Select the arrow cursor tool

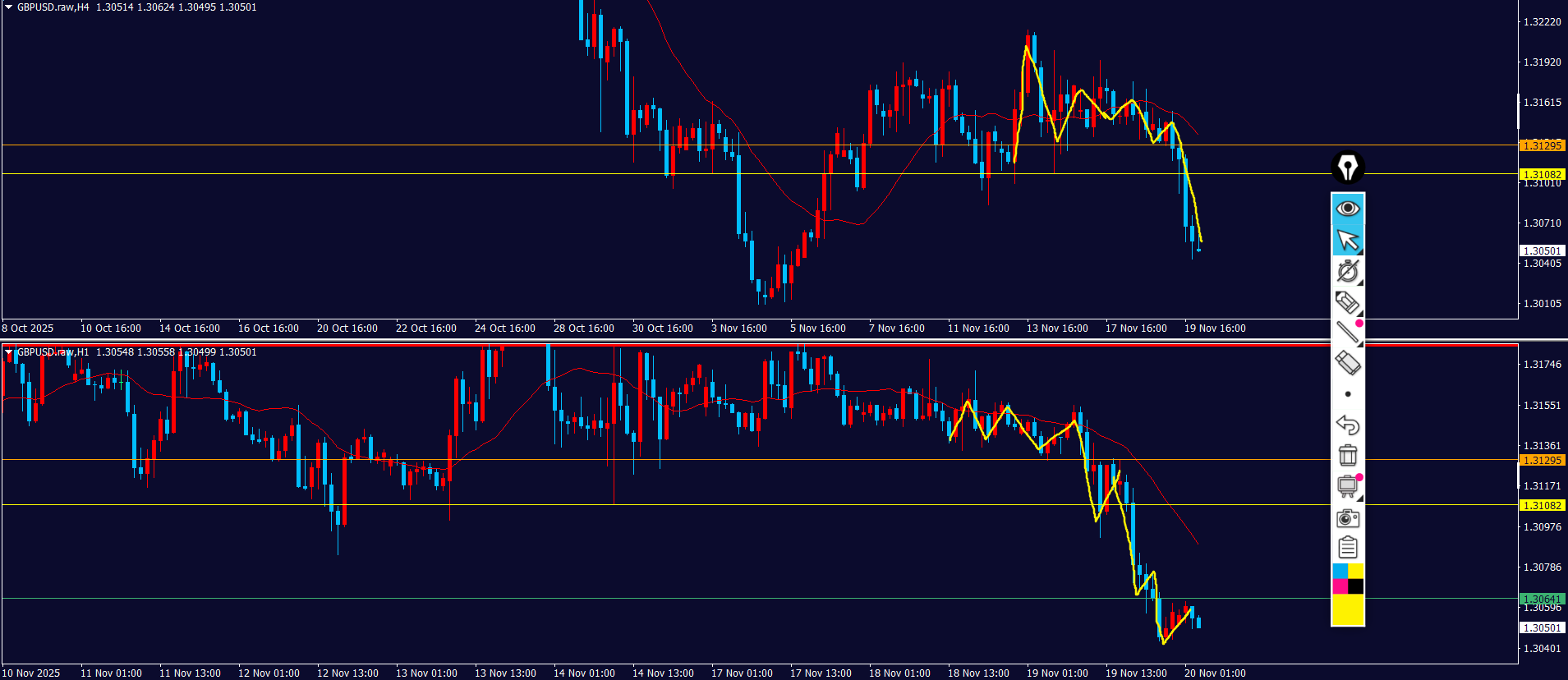(1347, 240)
